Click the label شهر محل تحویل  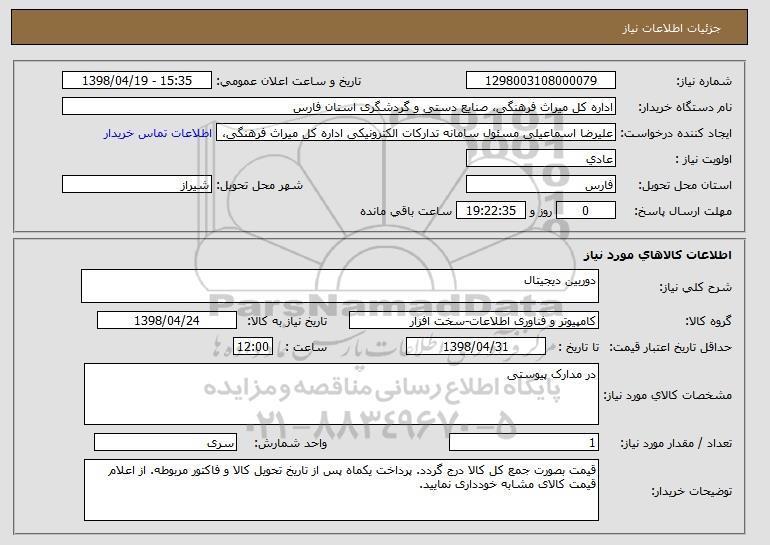point(260,185)
